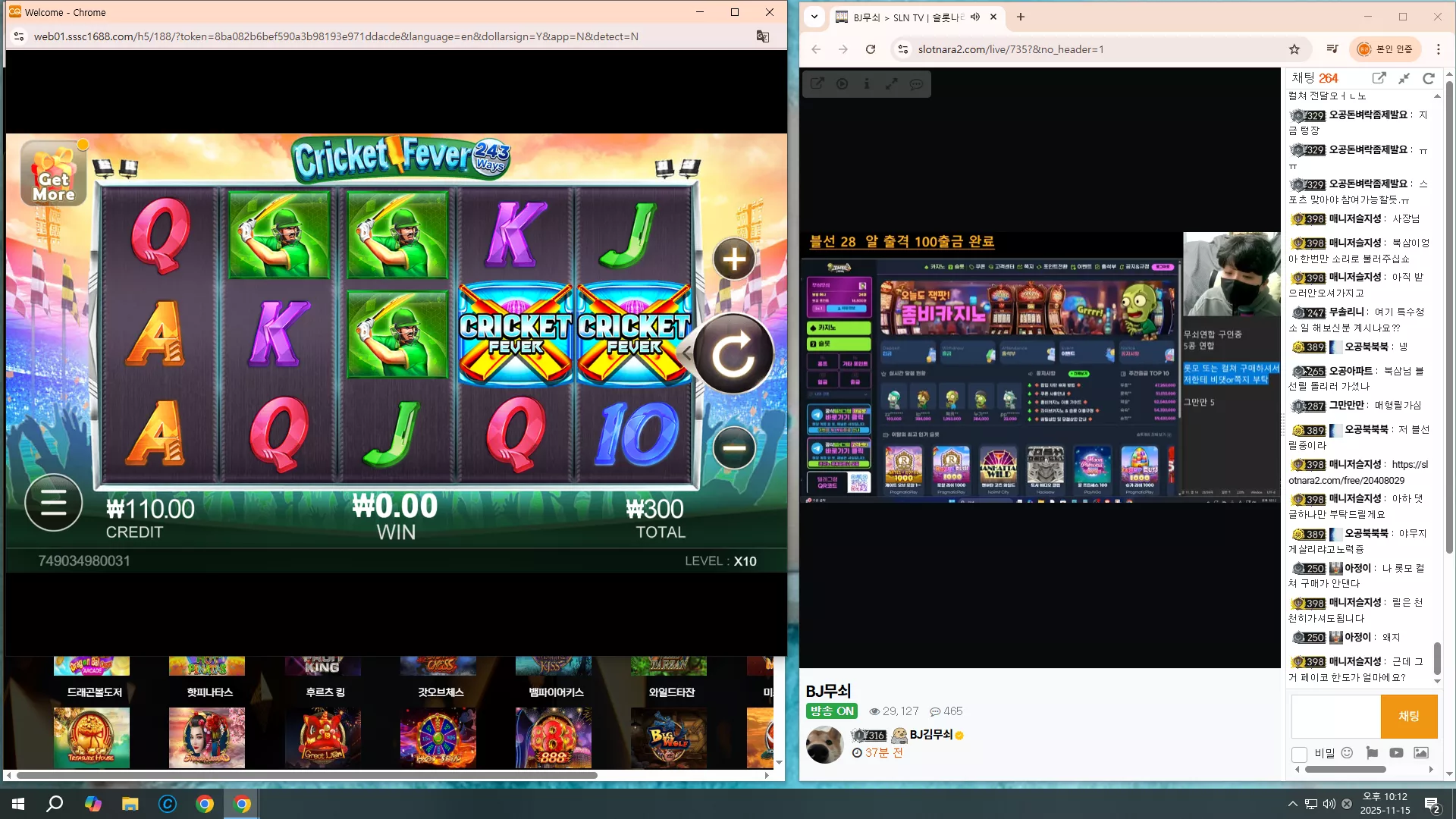This screenshot has width=1456, height=819.
Task: Open the notification center in system tray
Action: [1432, 804]
